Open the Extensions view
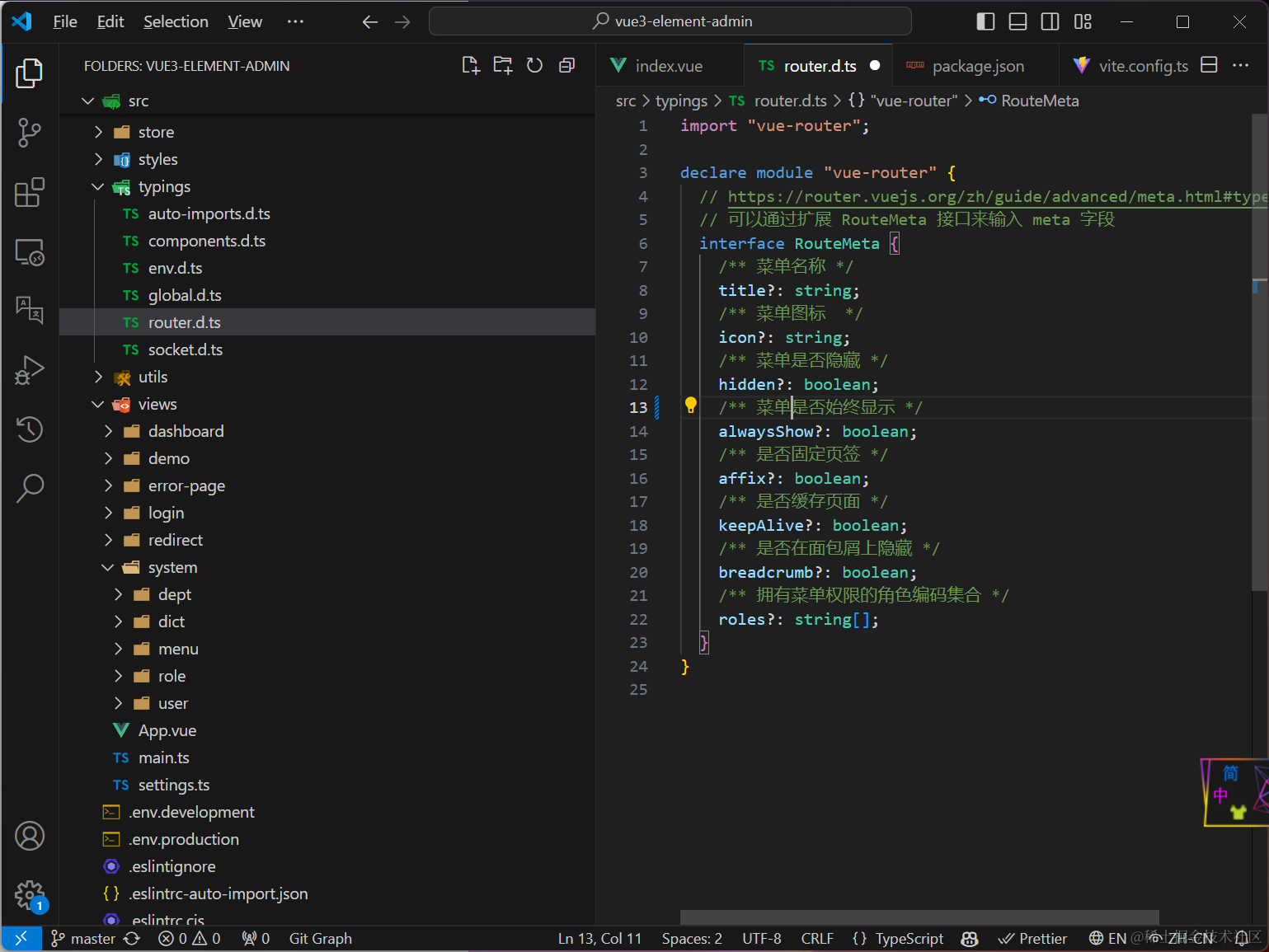This screenshot has width=1269, height=952. click(30, 193)
